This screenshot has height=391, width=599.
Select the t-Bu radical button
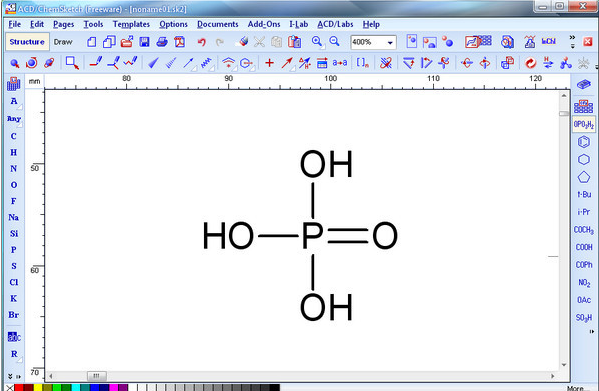coord(584,194)
